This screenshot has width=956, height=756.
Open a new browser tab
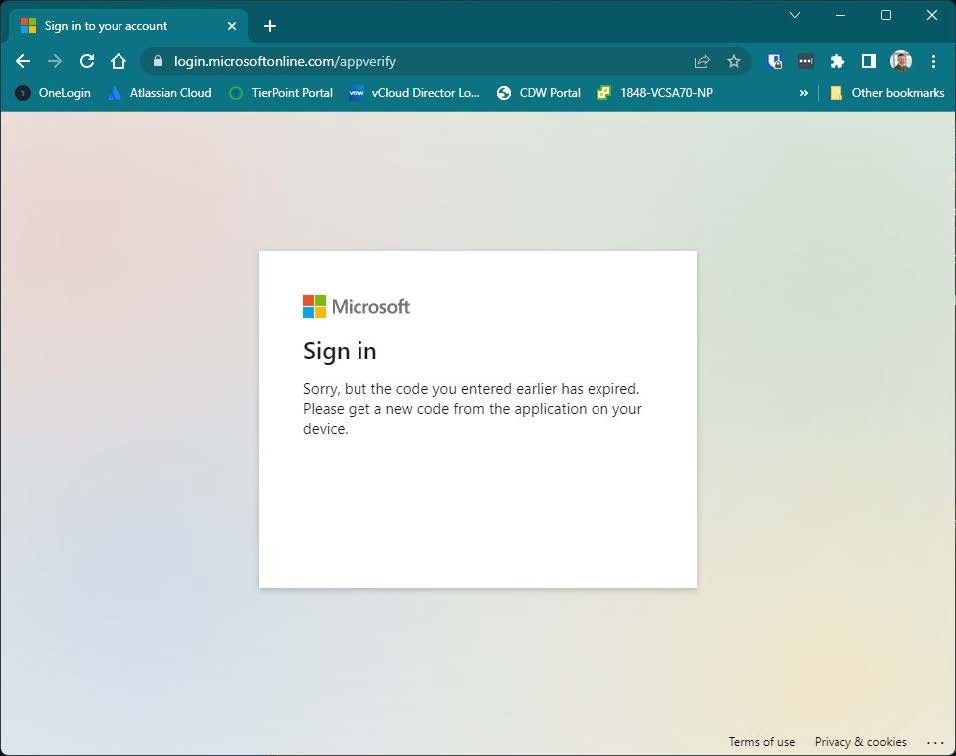269,26
